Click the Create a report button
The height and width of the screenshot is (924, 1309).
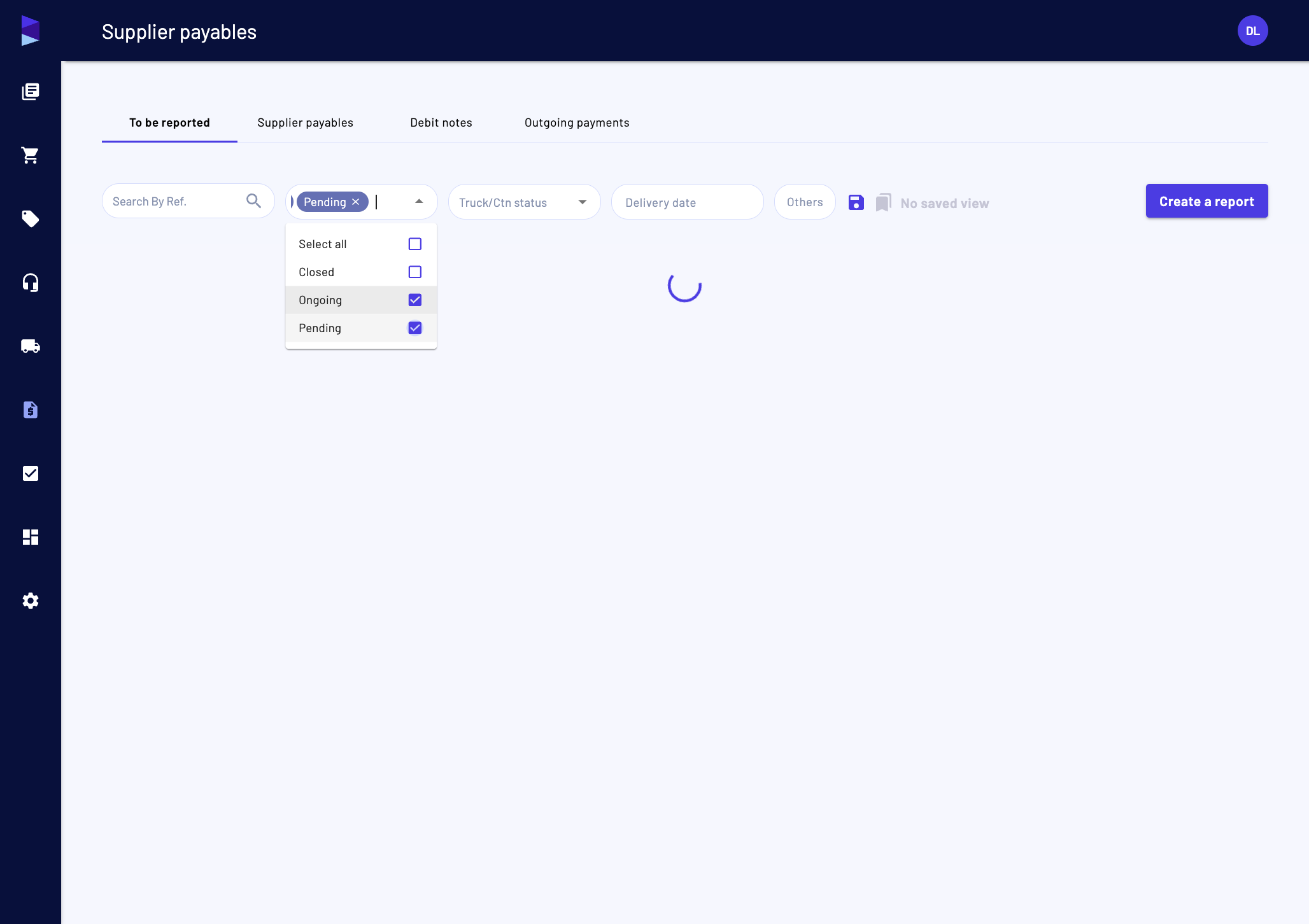[1207, 201]
